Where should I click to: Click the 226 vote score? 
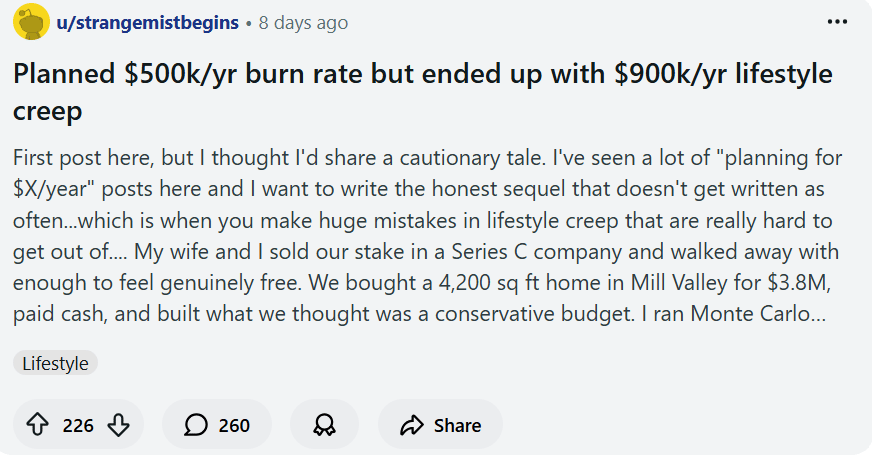point(78,425)
